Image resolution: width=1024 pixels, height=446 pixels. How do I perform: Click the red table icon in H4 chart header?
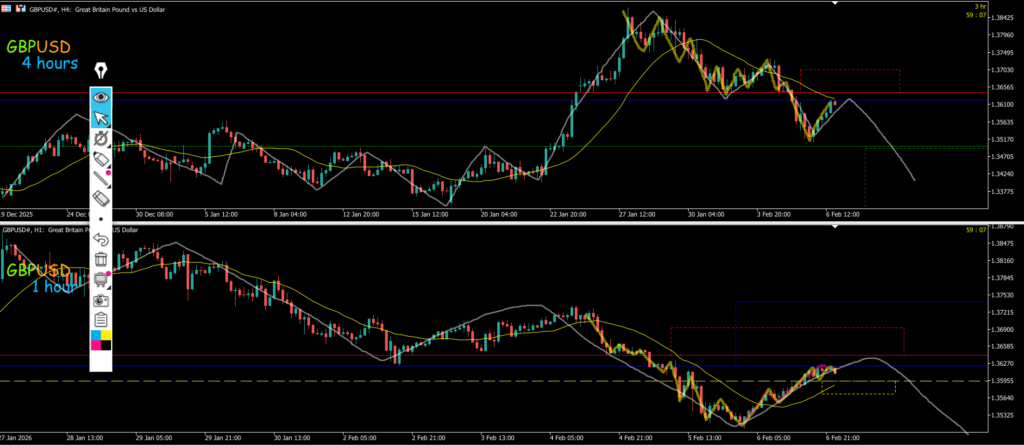9,5
